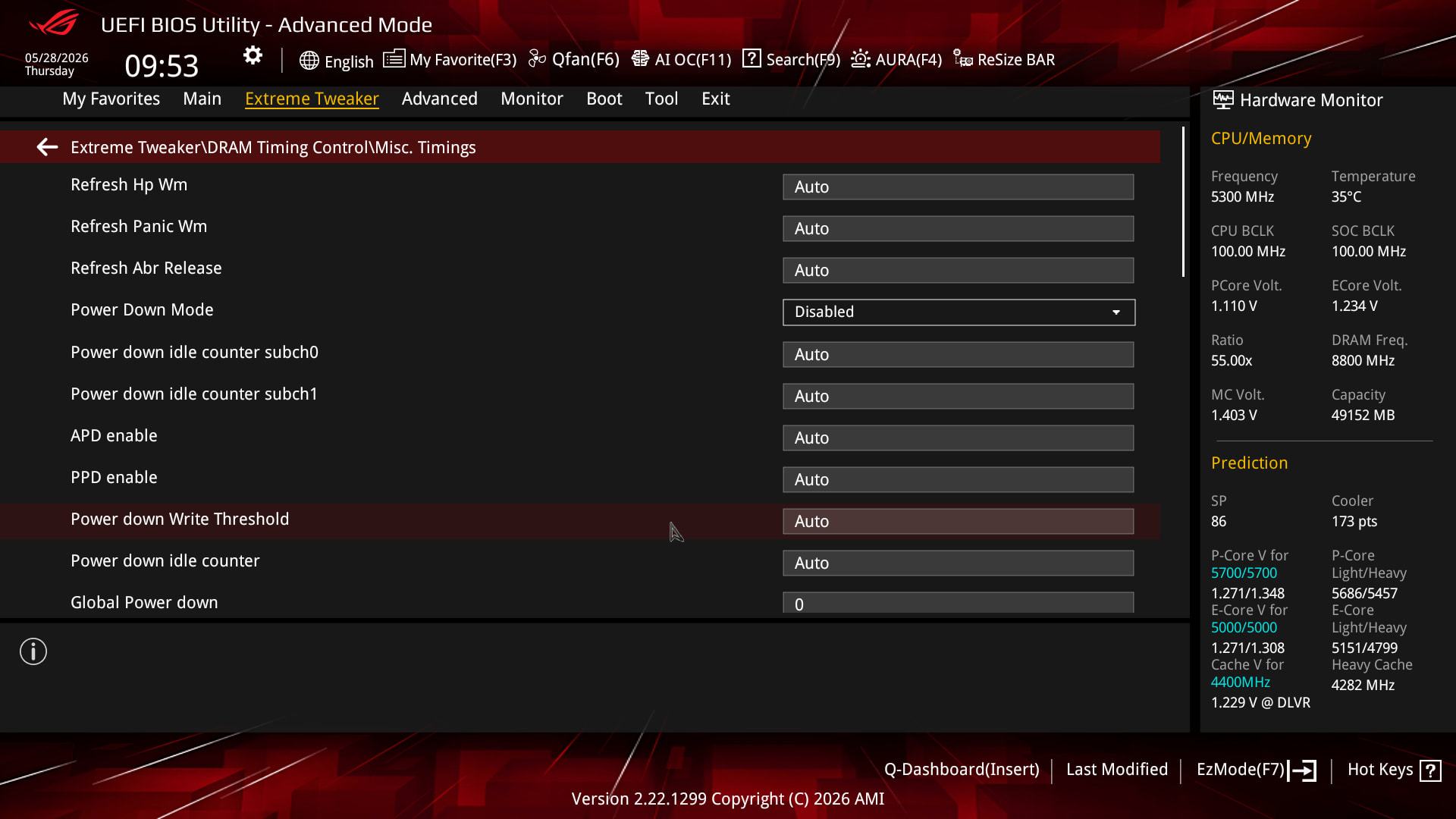Open settings via the gear icon
Viewport: 1456px width, 819px height.
(x=253, y=55)
